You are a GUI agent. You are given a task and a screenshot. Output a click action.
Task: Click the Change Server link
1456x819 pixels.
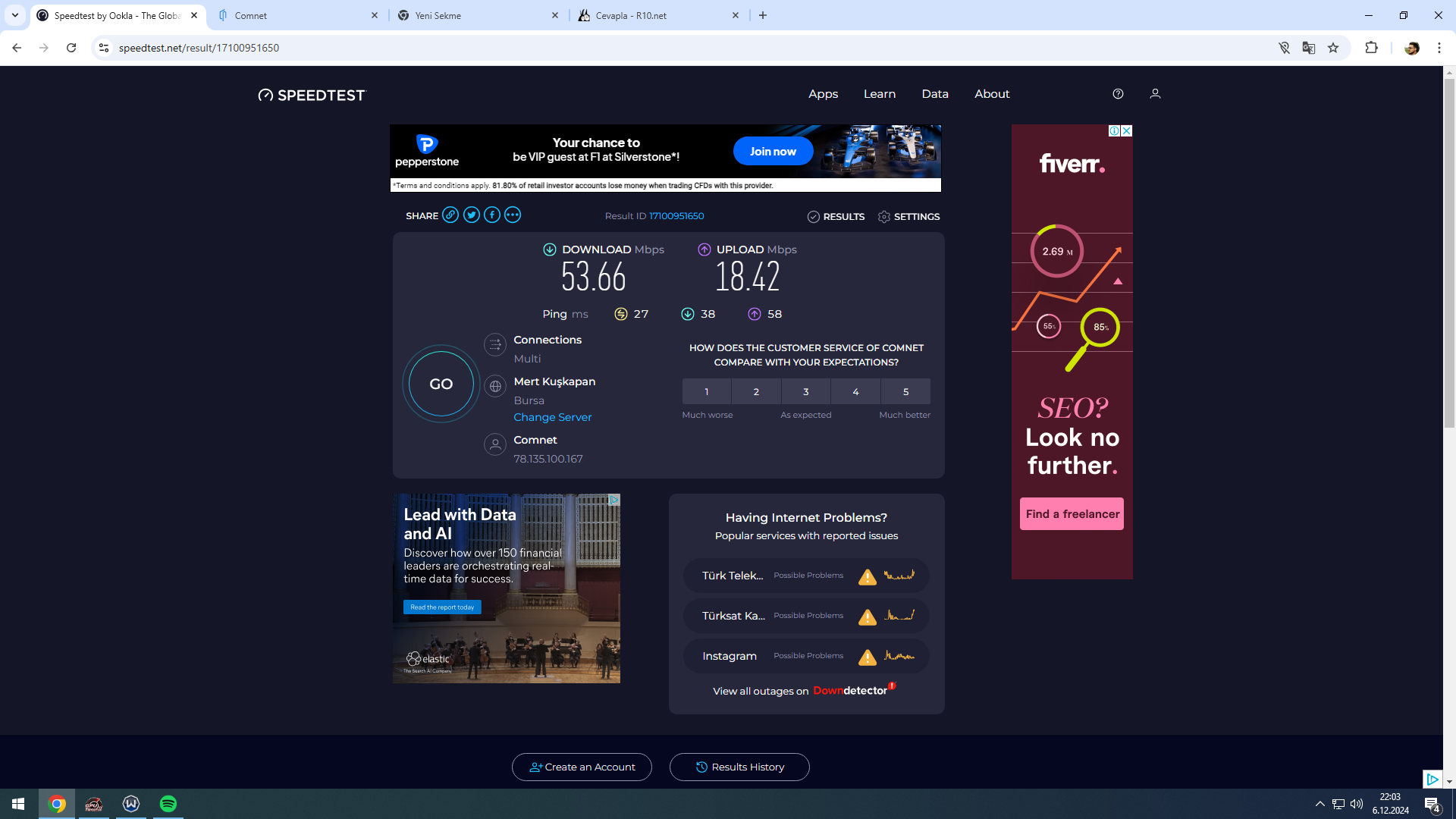(x=552, y=417)
